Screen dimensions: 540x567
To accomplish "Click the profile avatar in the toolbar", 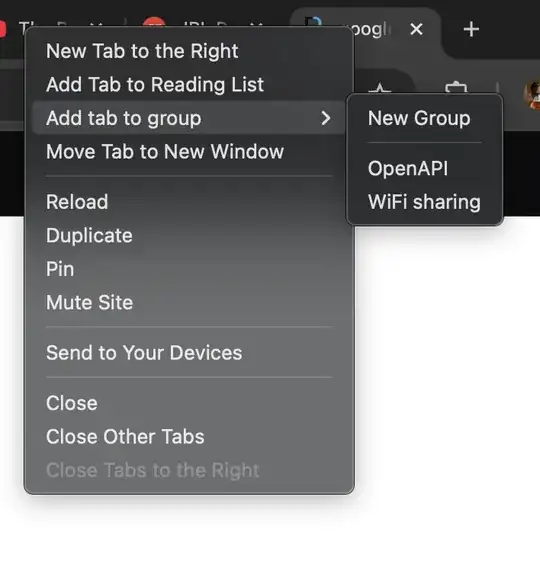I will (x=532, y=95).
